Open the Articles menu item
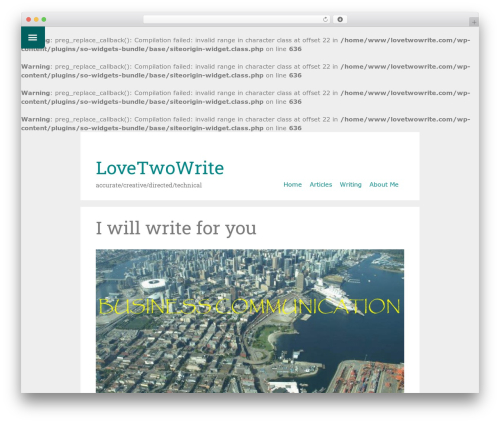500x423 pixels. pos(321,184)
